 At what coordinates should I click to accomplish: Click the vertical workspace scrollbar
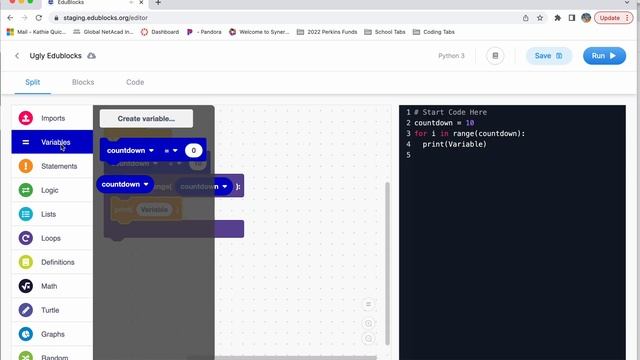[387, 264]
